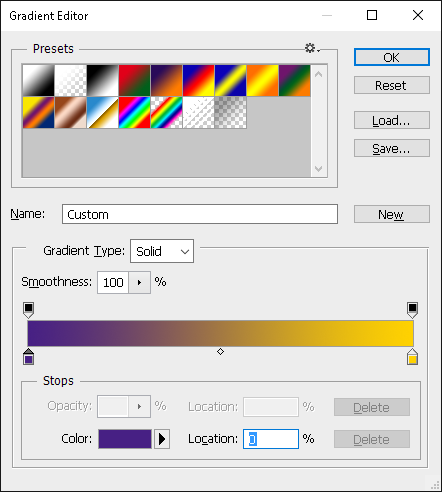Viewport: 442px width, 492px height.
Task: Choose the chrome gradient preset
Action: (x=102, y=112)
